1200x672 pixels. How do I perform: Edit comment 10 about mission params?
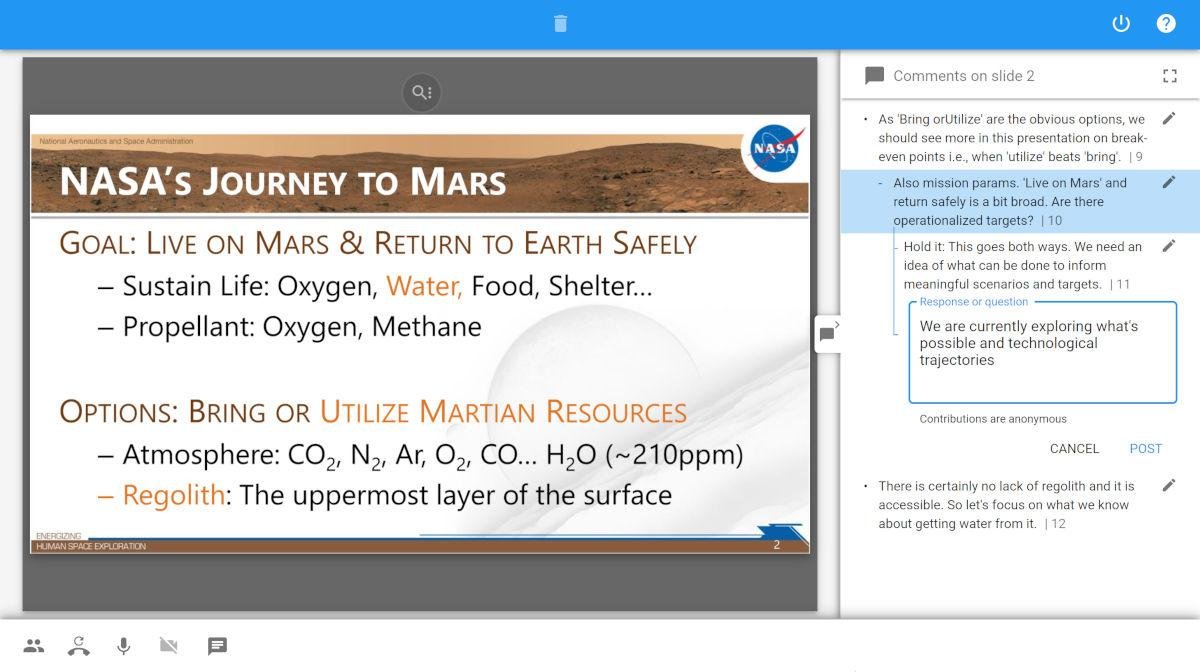pos(1169,182)
